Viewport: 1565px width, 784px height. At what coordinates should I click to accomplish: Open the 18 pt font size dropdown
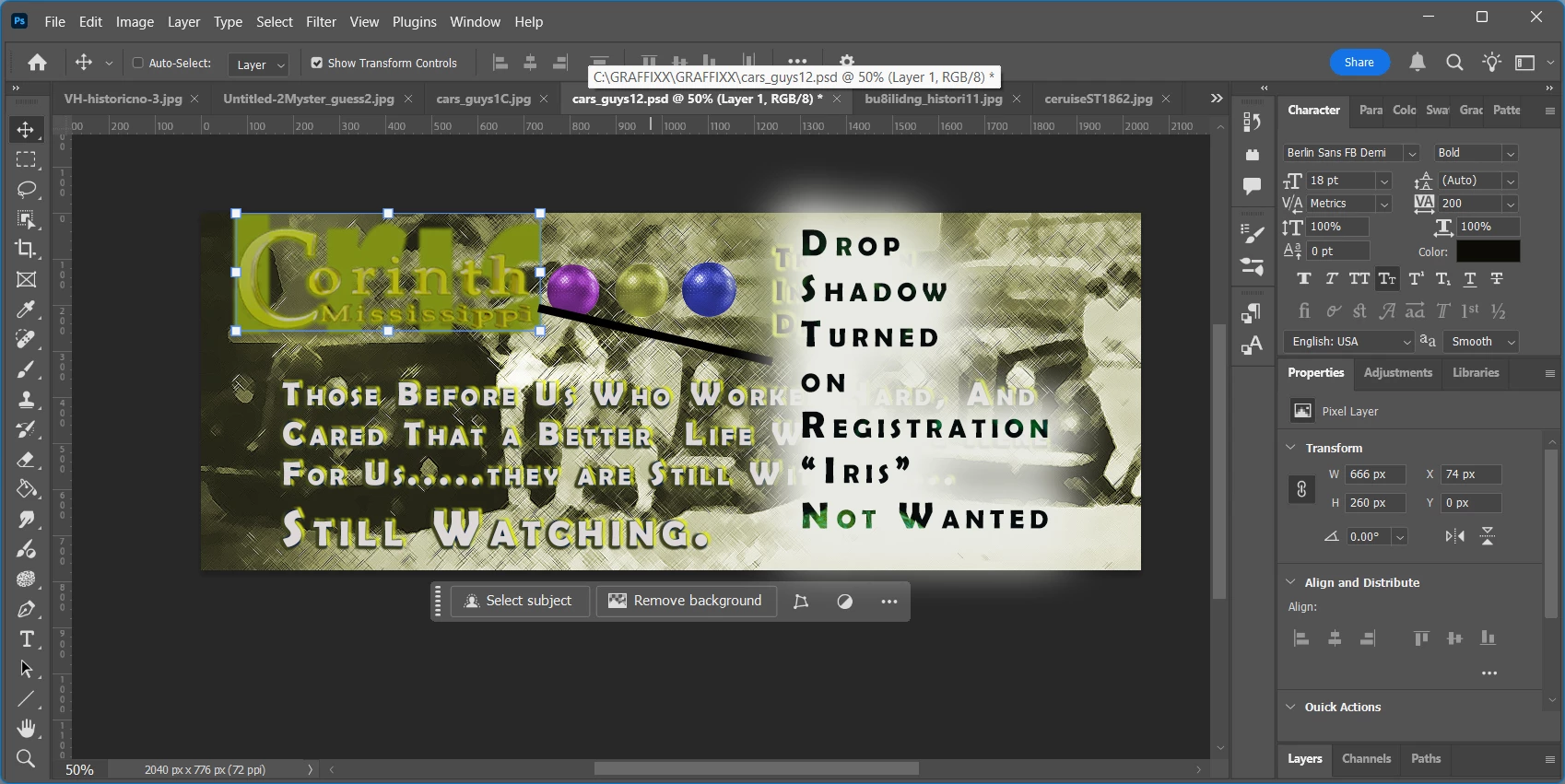click(1383, 181)
